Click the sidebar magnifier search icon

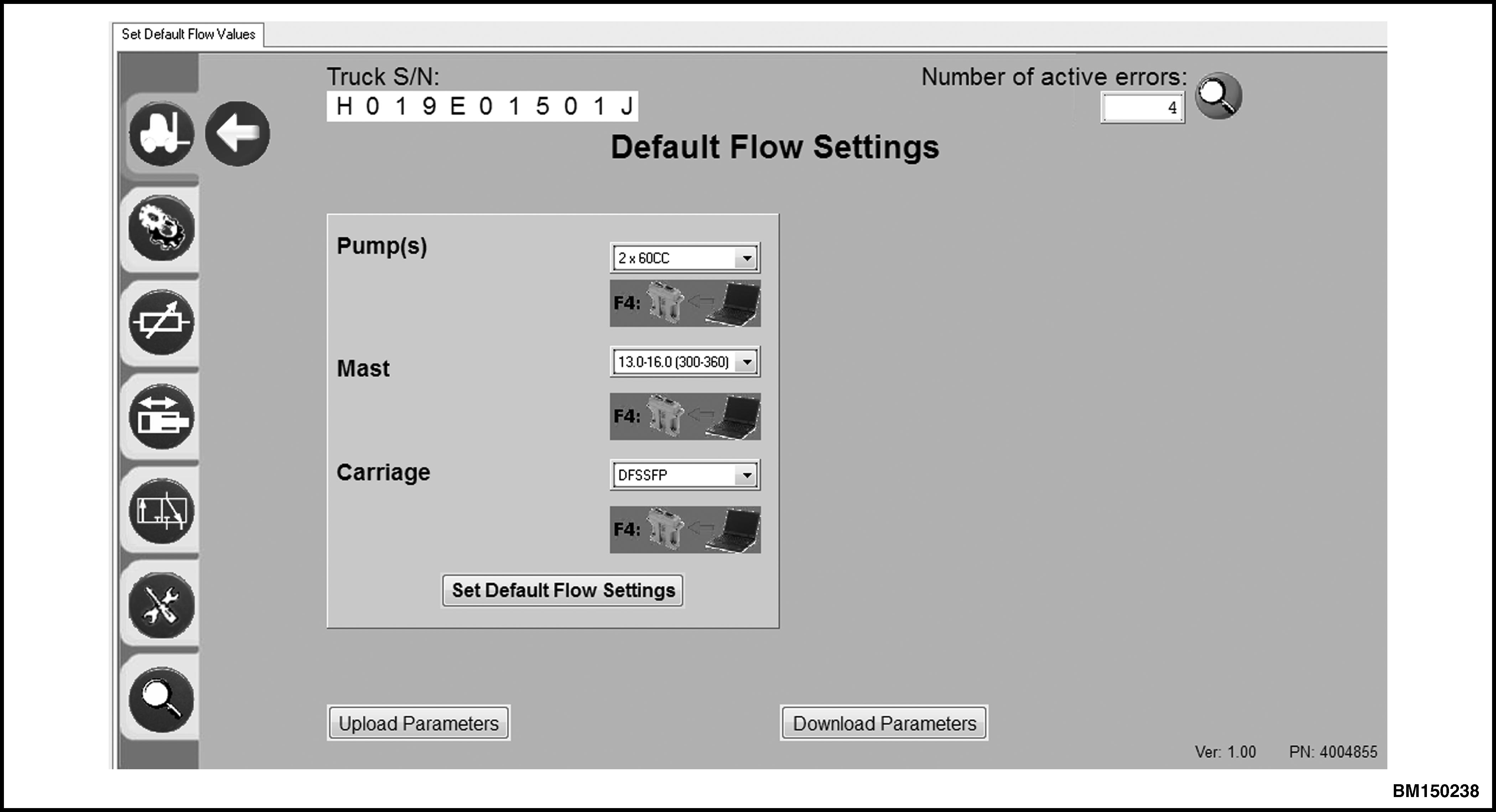161,699
